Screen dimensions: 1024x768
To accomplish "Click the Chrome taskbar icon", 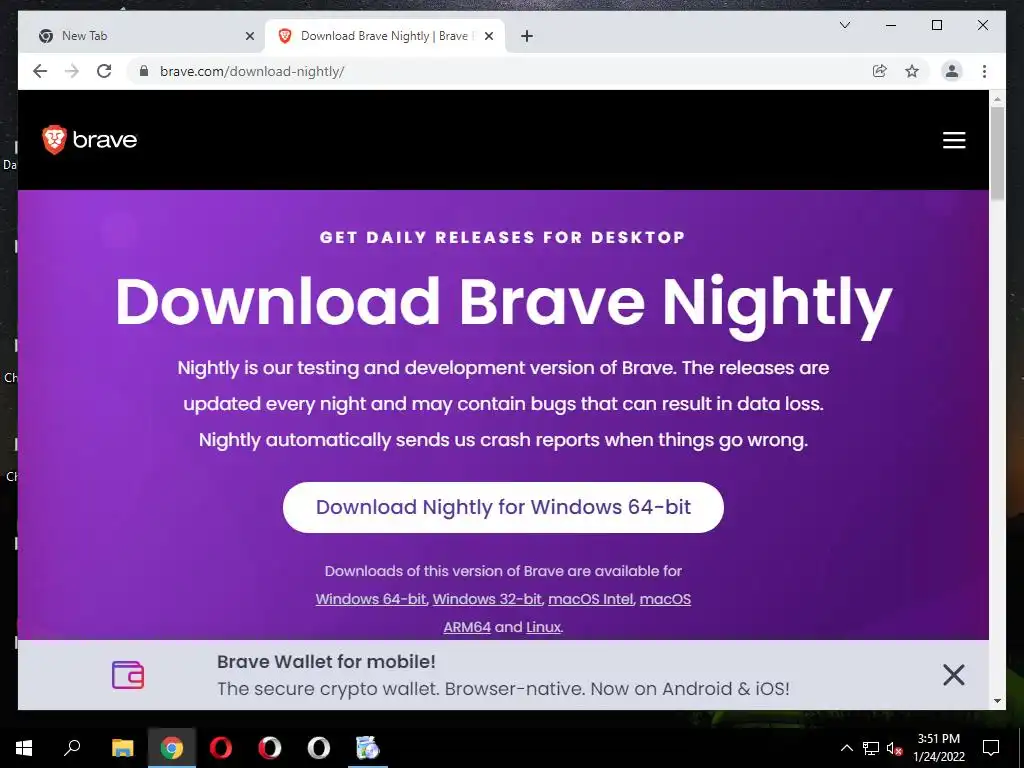I will pos(172,748).
